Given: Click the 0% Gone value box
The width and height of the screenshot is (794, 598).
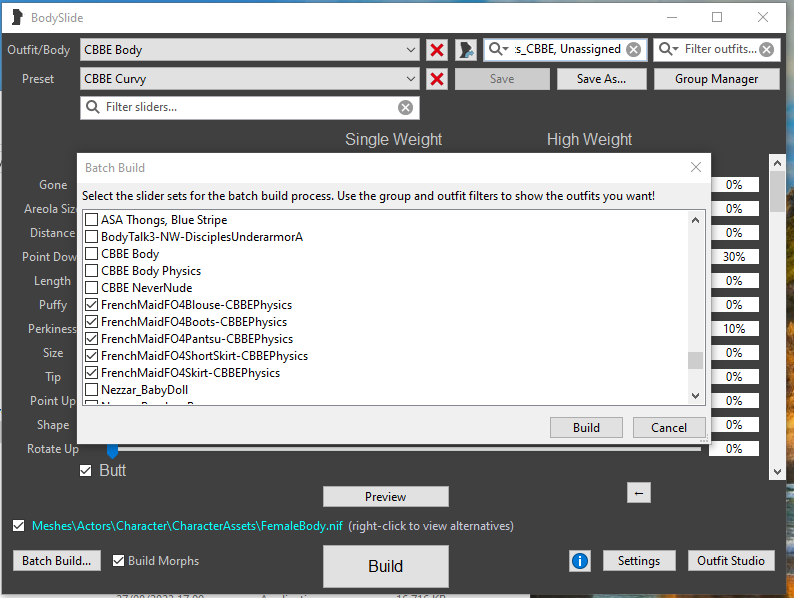Looking at the screenshot, I should click(734, 185).
